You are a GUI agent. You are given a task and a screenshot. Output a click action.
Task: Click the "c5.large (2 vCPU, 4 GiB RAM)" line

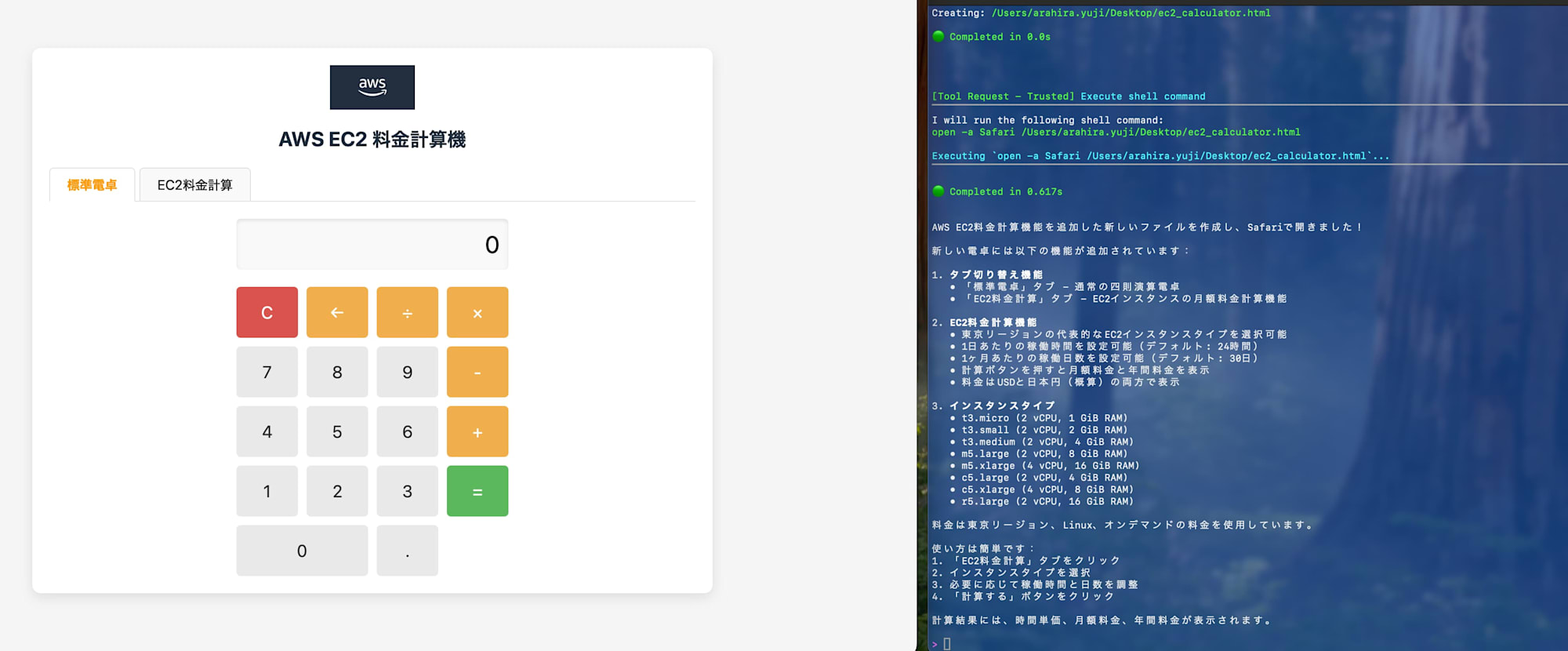click(x=1044, y=478)
